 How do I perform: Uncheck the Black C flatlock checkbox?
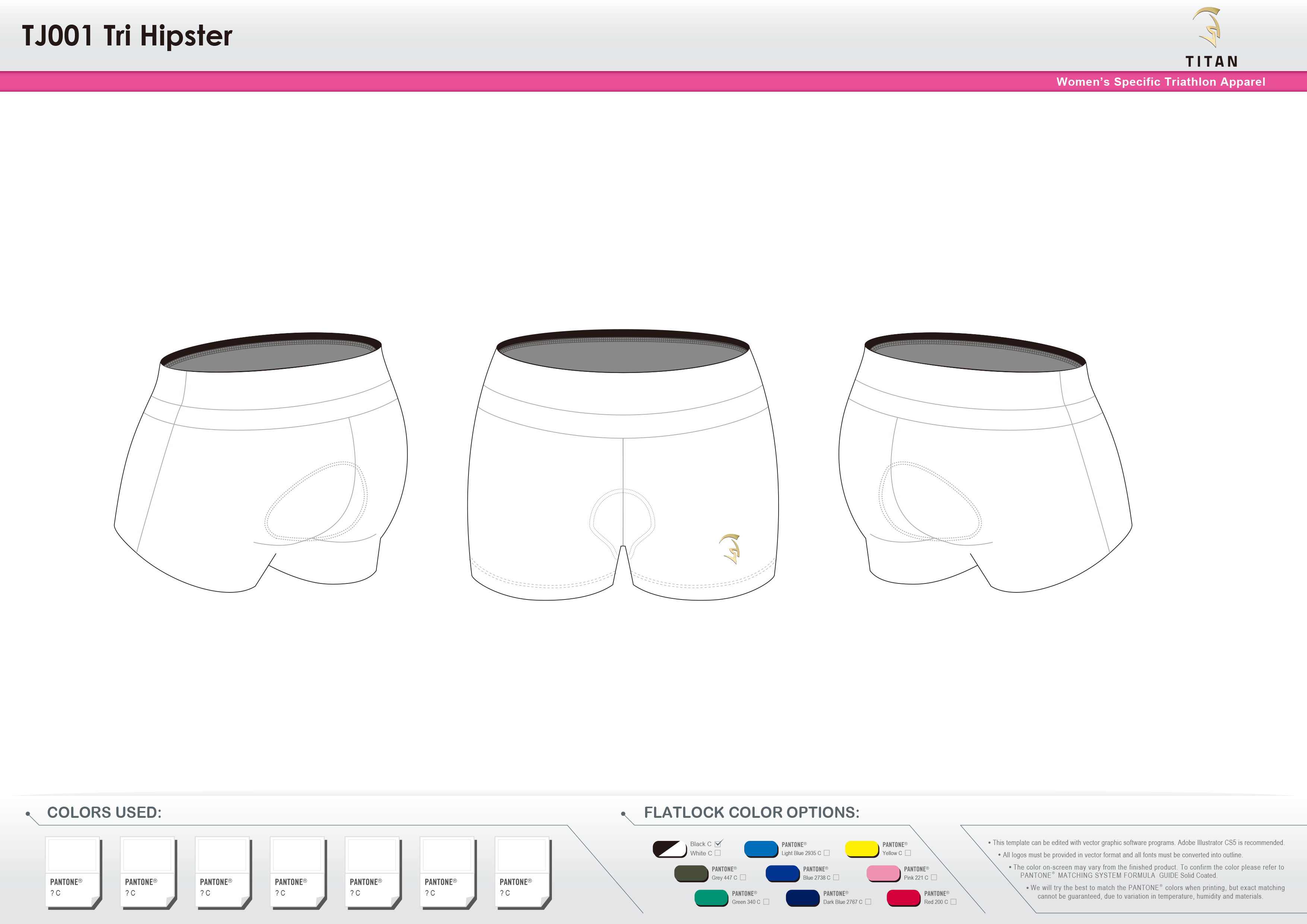coord(718,844)
